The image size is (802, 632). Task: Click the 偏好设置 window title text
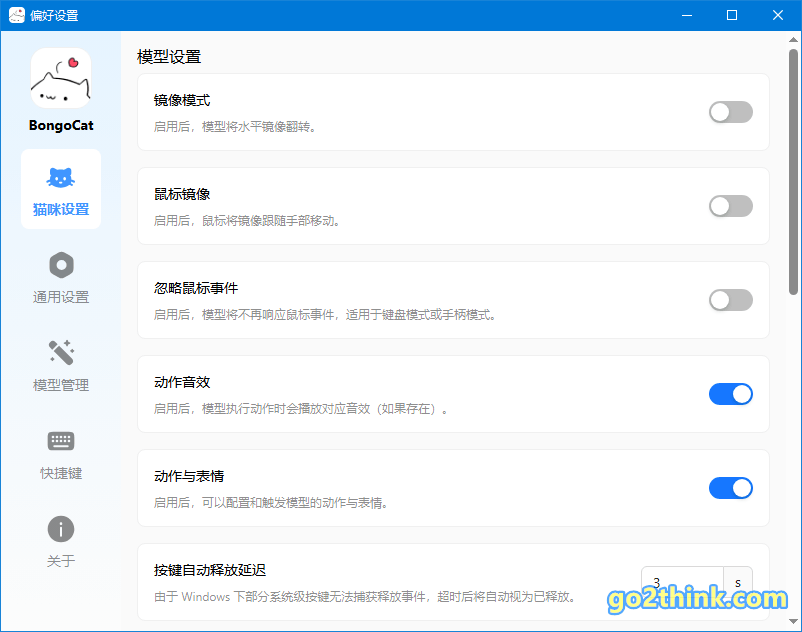[54, 16]
